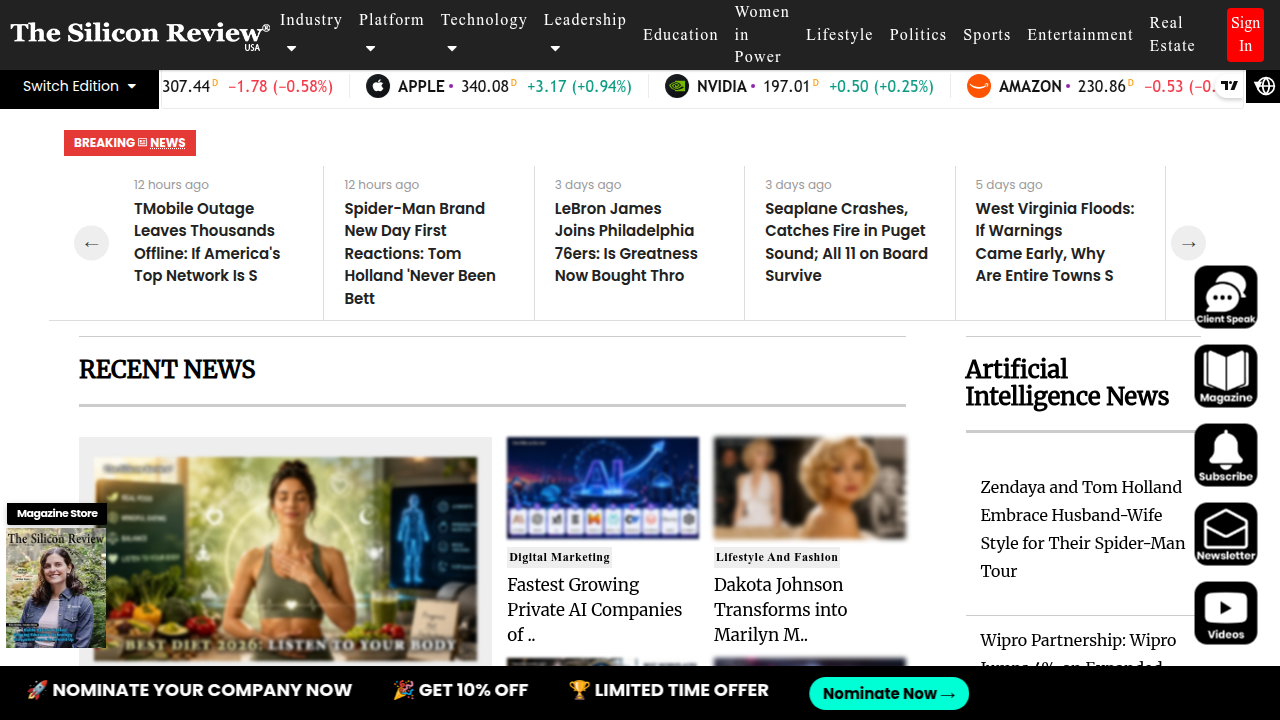Click the globe icon beside the ticker
The width and height of the screenshot is (1280, 720).
click(1265, 86)
